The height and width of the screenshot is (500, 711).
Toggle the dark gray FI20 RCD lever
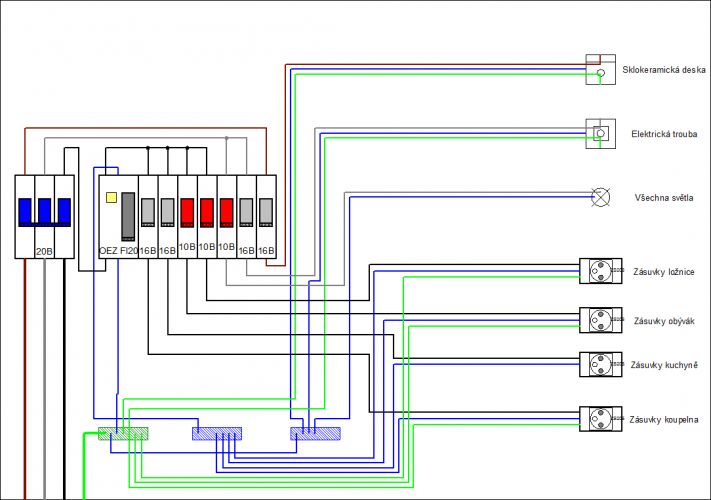tap(128, 217)
